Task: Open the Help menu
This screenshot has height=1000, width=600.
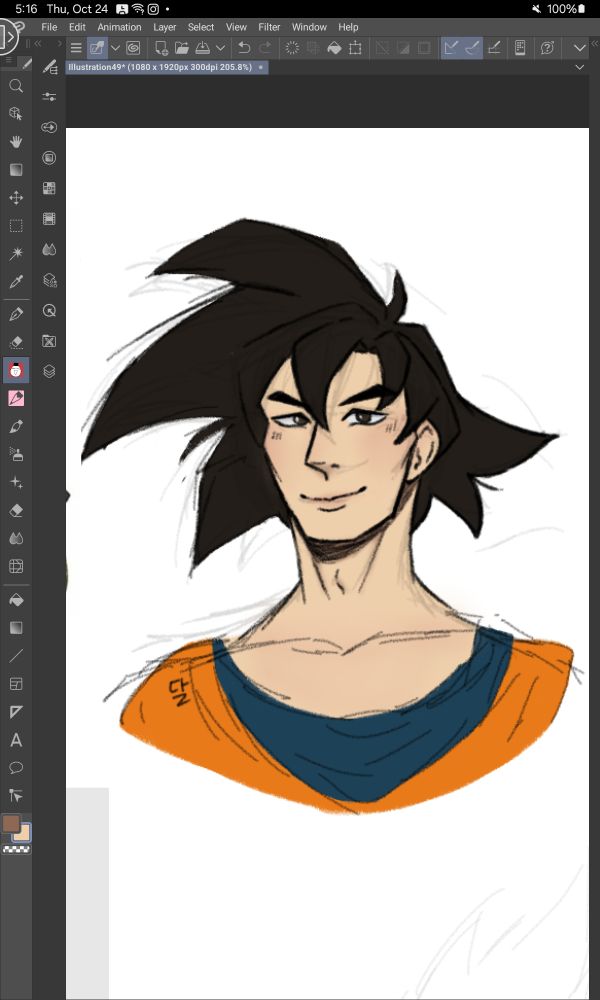Action: click(x=348, y=27)
